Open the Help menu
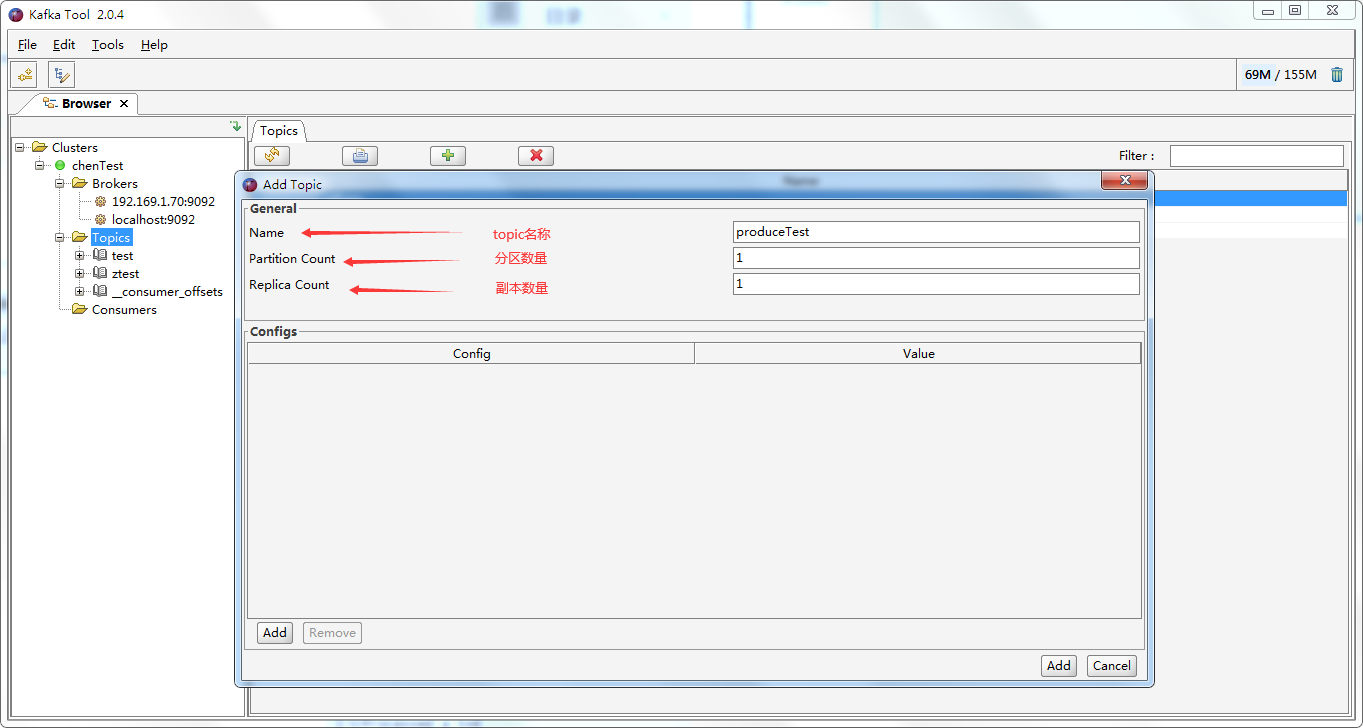 [x=154, y=45]
